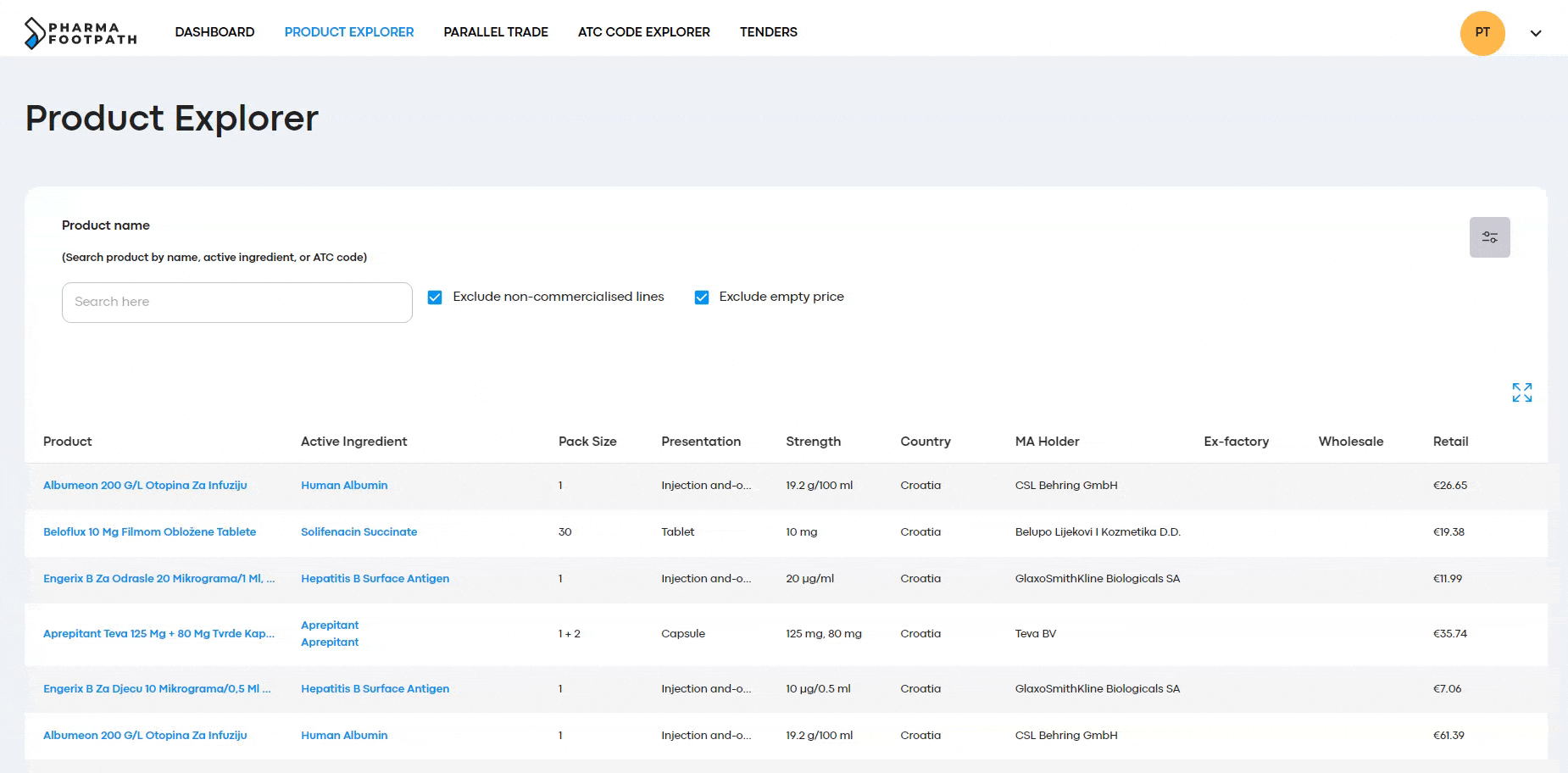Open the account dropdown chevron

pos(1535,34)
